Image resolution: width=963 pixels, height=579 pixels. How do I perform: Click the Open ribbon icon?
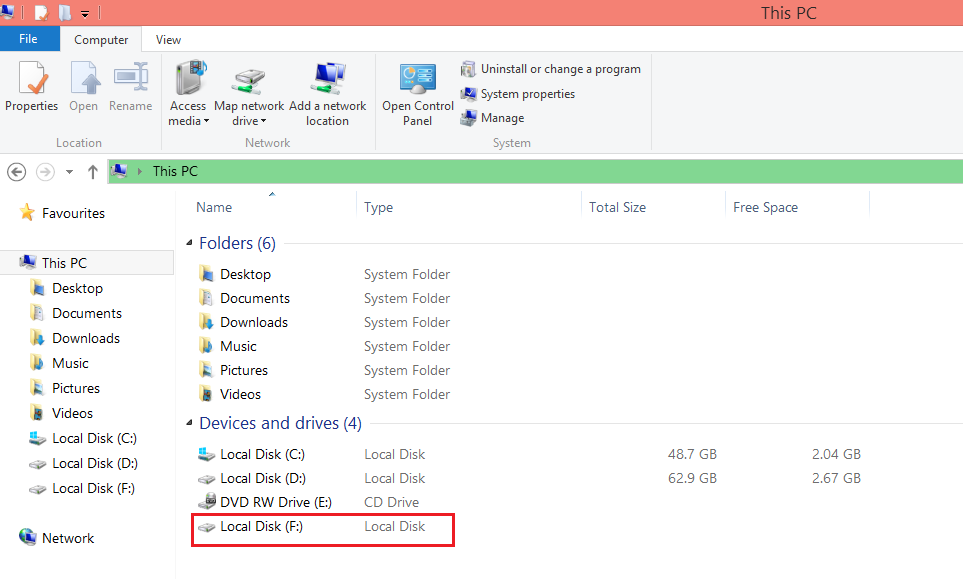[84, 78]
